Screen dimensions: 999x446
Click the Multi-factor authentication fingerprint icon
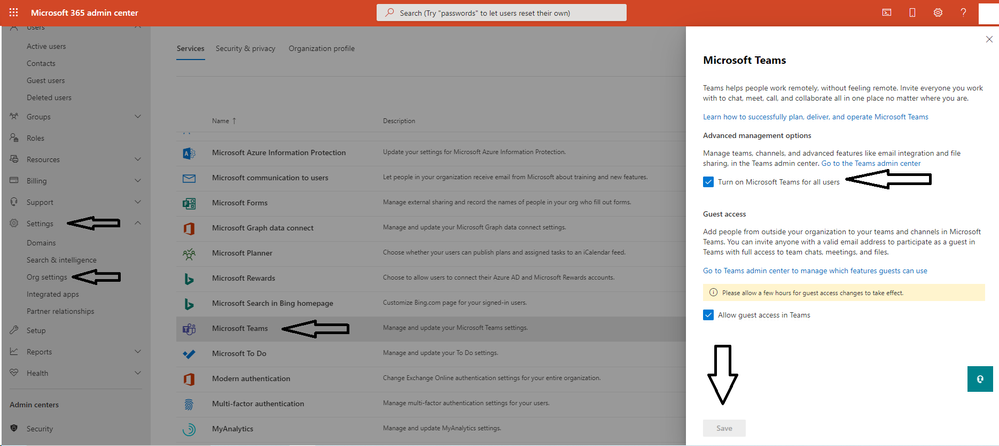point(189,404)
